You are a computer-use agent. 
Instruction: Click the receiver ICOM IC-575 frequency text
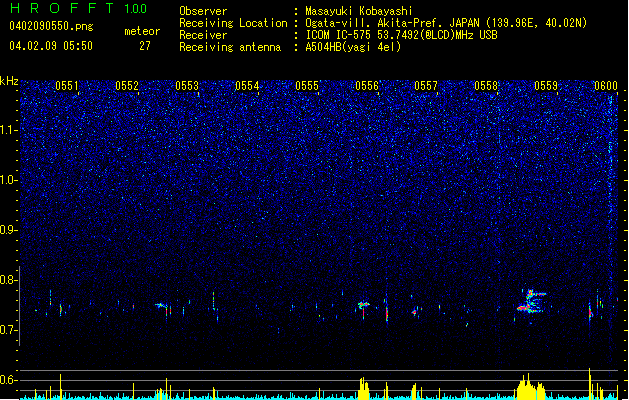click(x=401, y=35)
